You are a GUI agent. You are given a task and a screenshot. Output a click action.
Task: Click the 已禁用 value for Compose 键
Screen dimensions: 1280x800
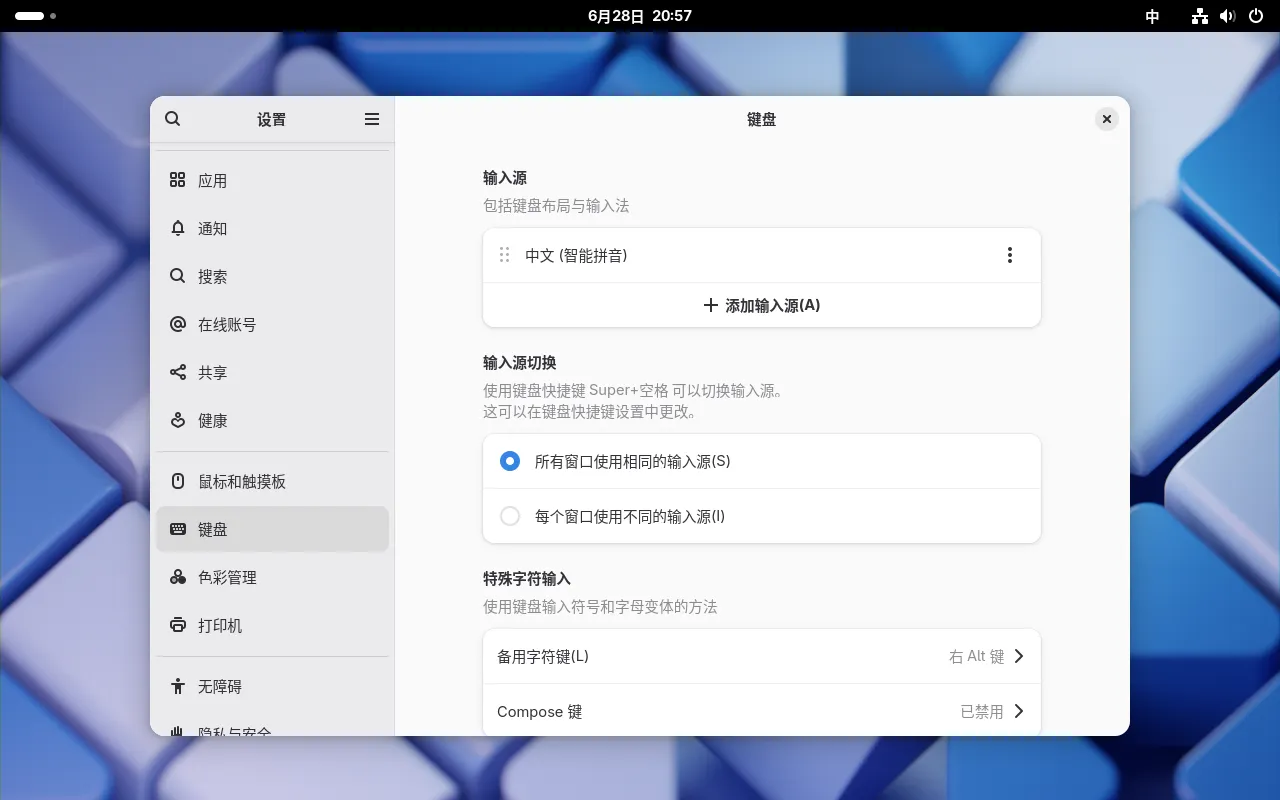coord(982,711)
